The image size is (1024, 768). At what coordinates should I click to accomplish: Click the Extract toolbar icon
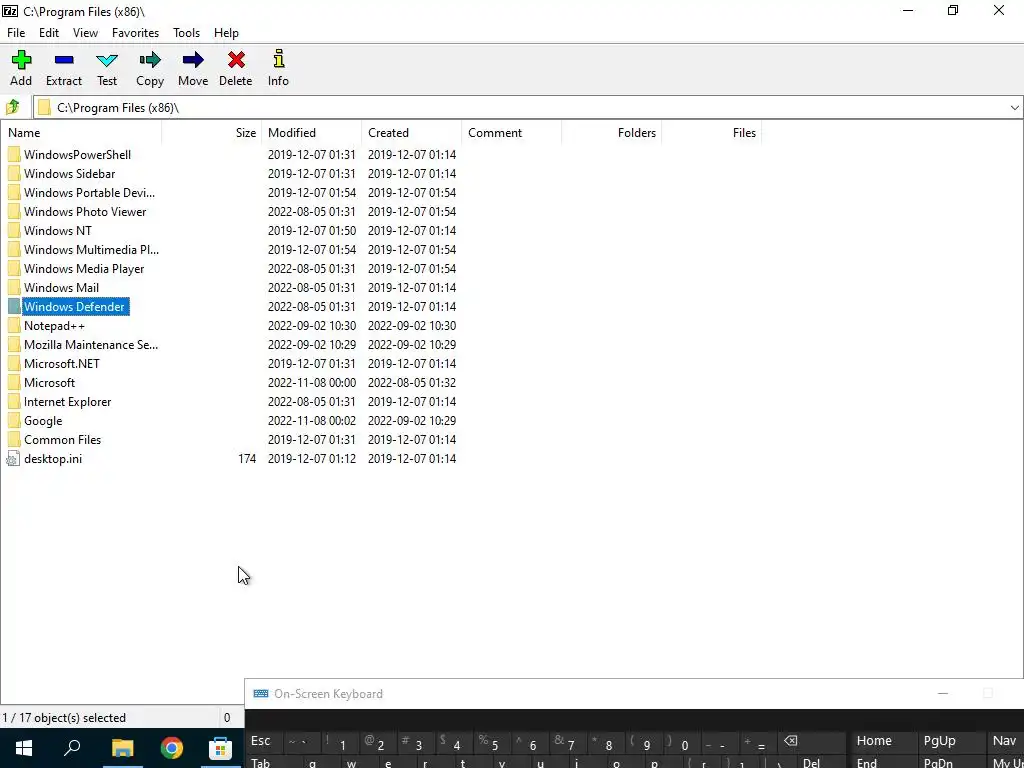pyautogui.click(x=64, y=60)
